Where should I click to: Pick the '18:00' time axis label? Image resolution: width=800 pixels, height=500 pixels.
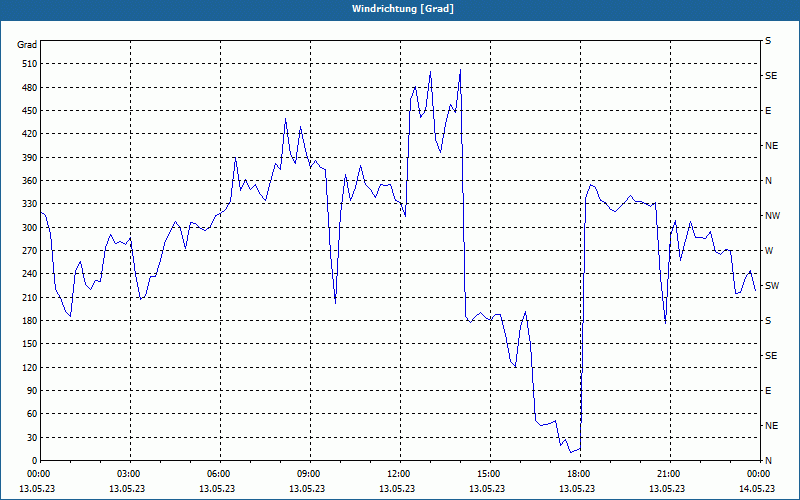[581, 473]
